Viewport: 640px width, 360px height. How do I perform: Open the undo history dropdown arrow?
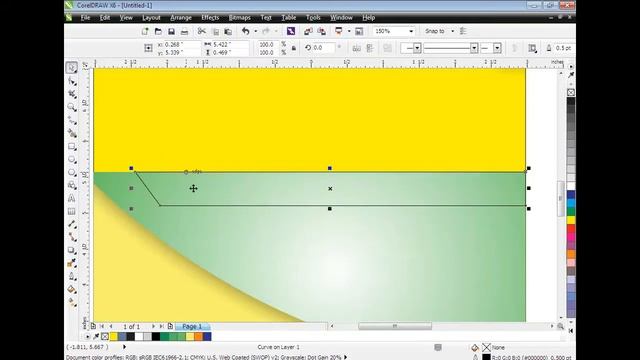256,31
